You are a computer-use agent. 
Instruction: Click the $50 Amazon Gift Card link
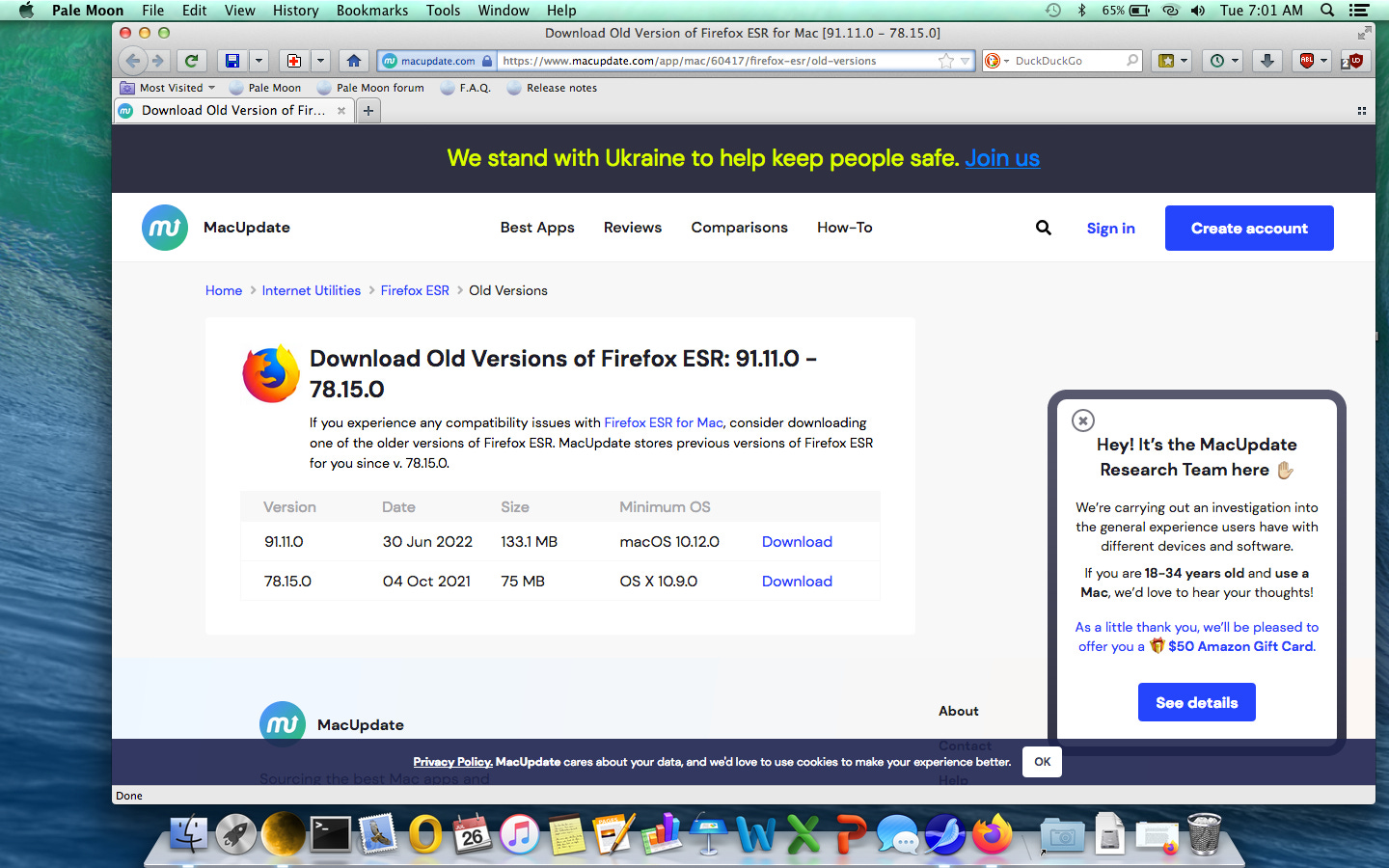click(x=1240, y=647)
